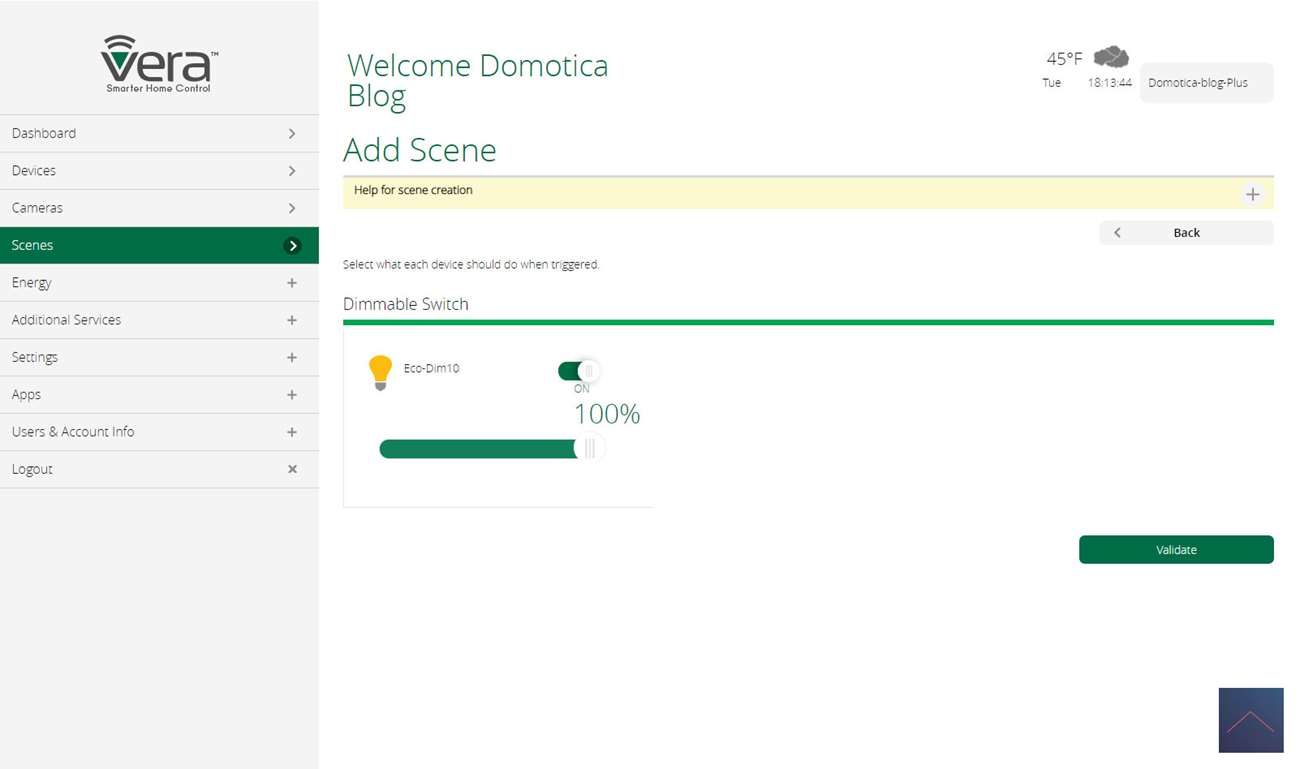The image size is (1300, 769).
Task: Click the Scenes circled arrow icon
Action: (292, 246)
